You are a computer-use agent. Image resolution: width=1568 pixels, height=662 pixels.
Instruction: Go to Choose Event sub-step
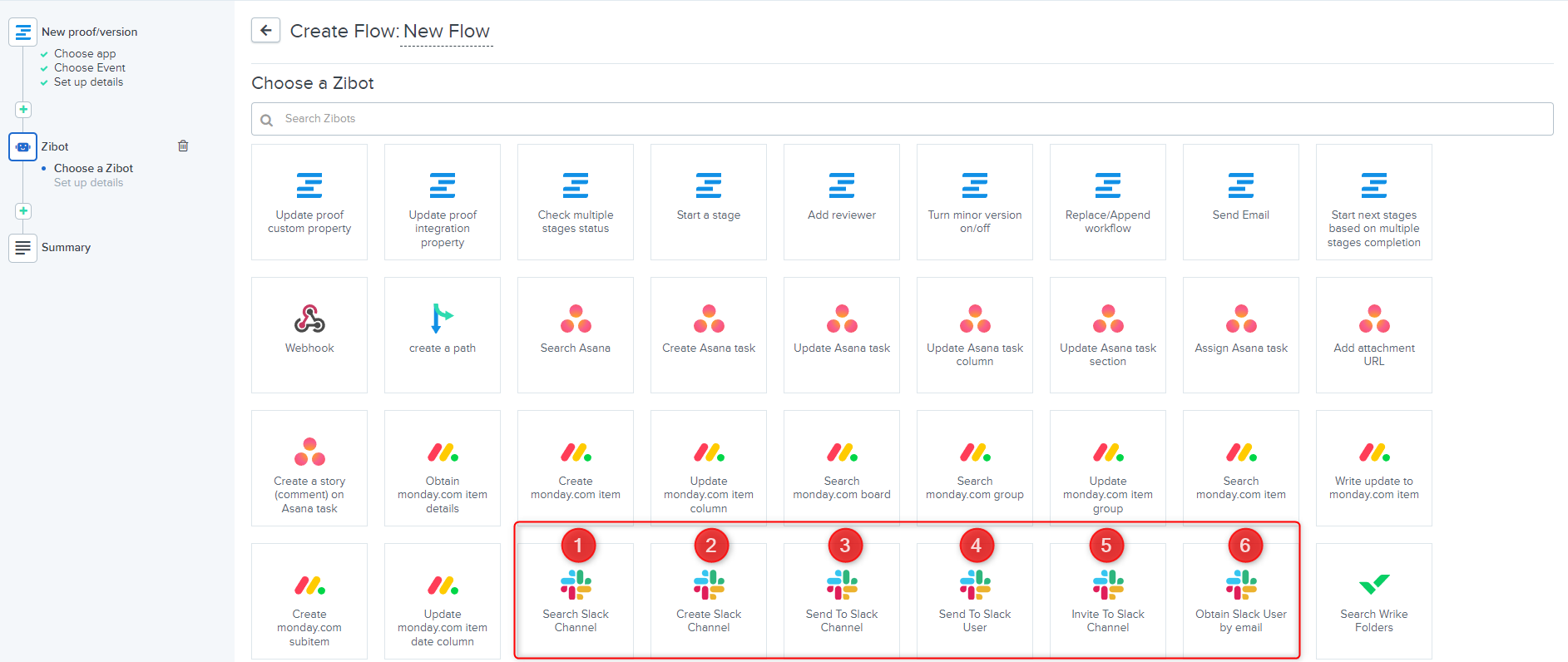click(90, 68)
